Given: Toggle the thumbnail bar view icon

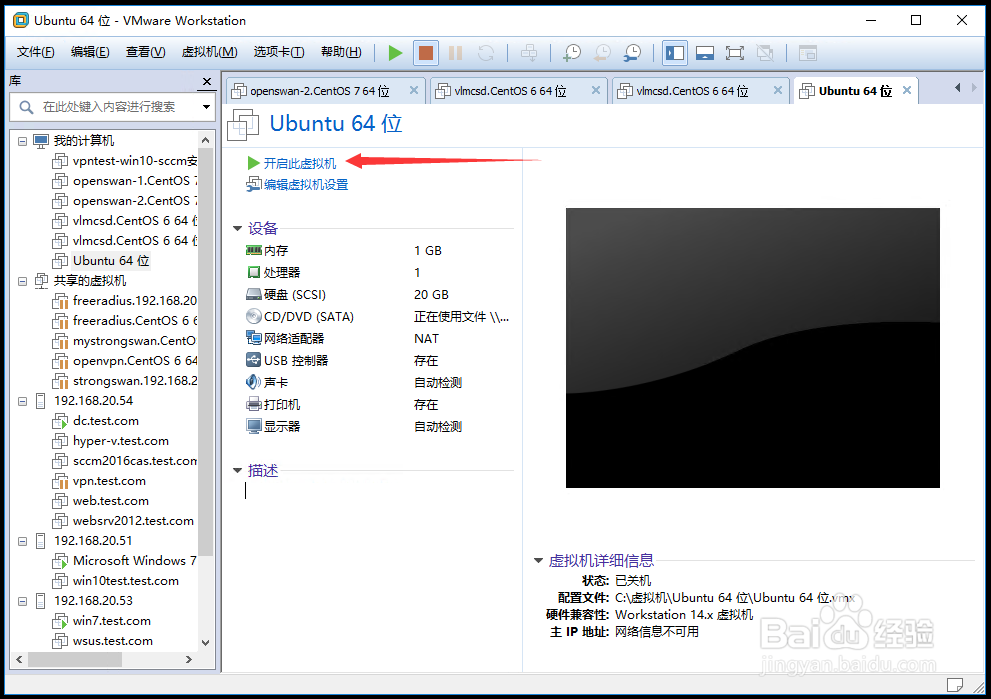Looking at the screenshot, I should pyautogui.click(x=705, y=53).
